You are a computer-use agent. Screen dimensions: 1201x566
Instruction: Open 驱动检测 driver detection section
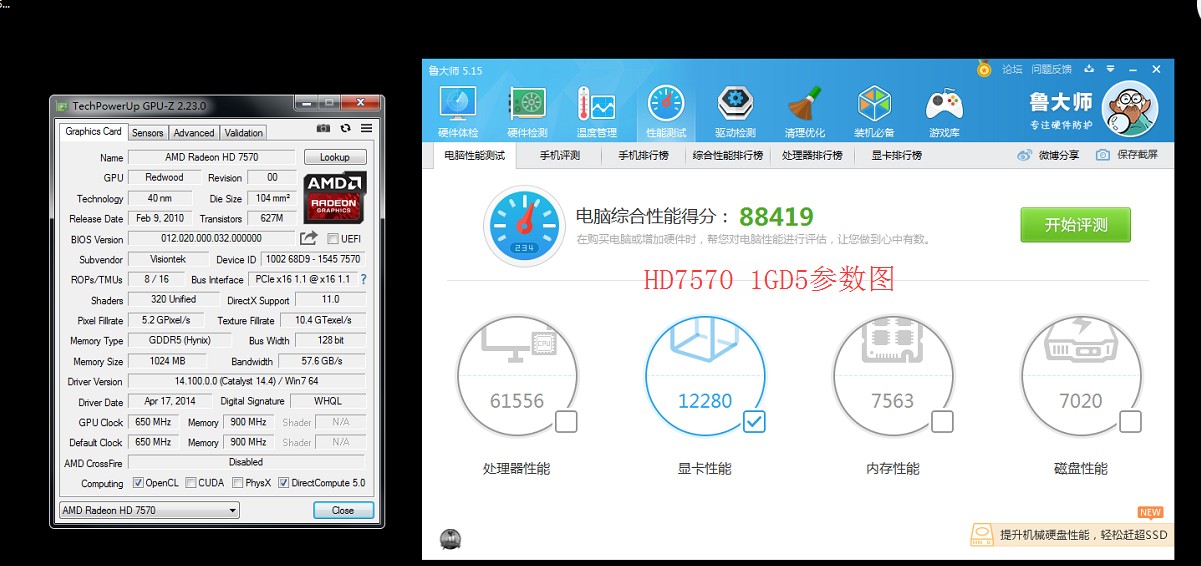735,111
